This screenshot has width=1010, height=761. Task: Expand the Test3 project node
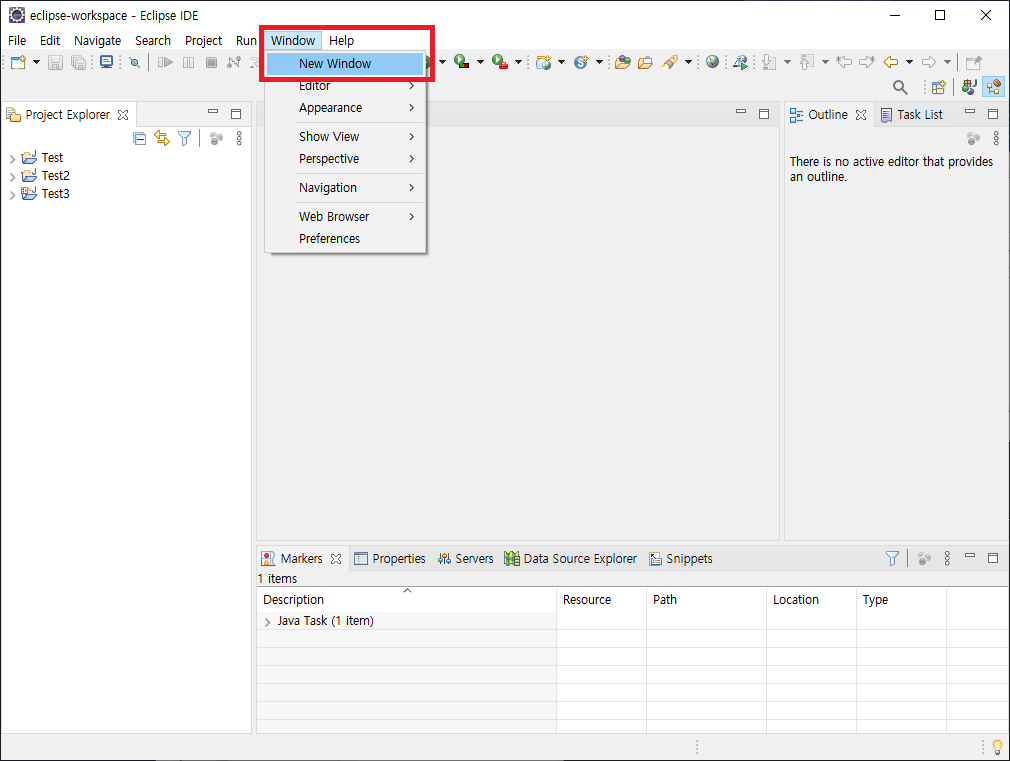tap(12, 195)
